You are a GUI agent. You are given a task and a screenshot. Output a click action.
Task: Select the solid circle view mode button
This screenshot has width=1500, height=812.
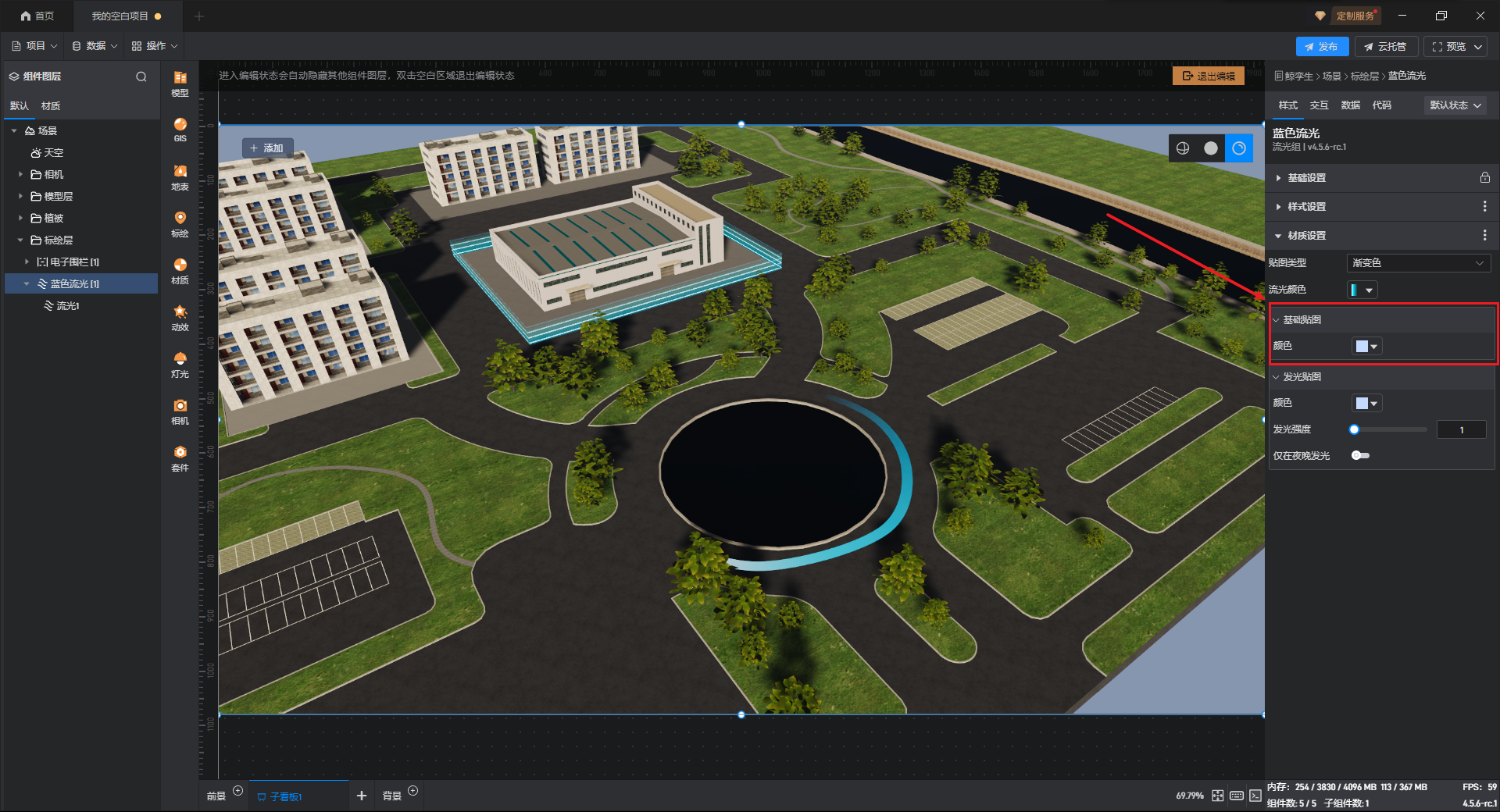pyautogui.click(x=1210, y=148)
